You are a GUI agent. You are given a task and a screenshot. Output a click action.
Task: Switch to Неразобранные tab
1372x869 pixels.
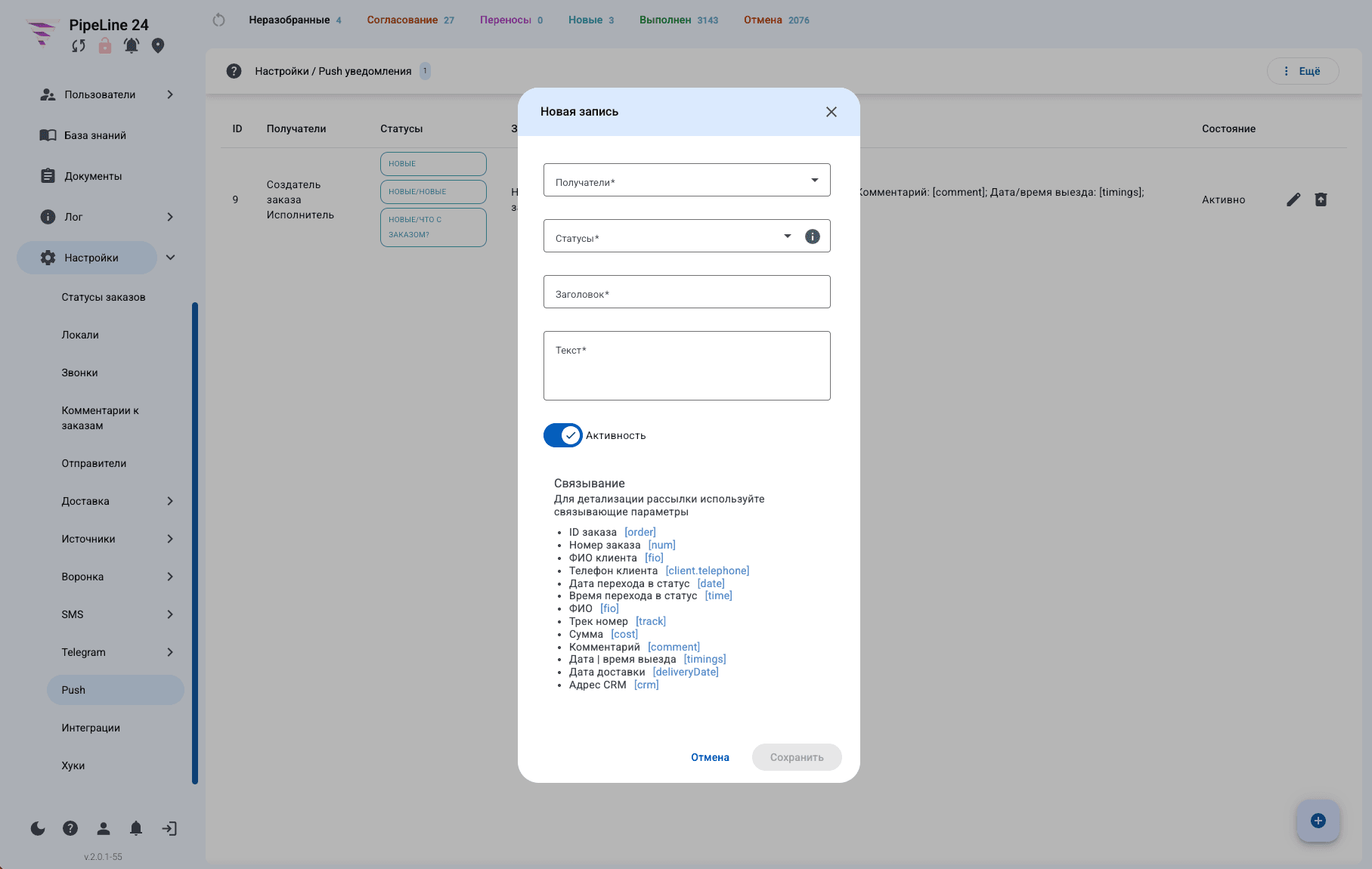click(295, 20)
